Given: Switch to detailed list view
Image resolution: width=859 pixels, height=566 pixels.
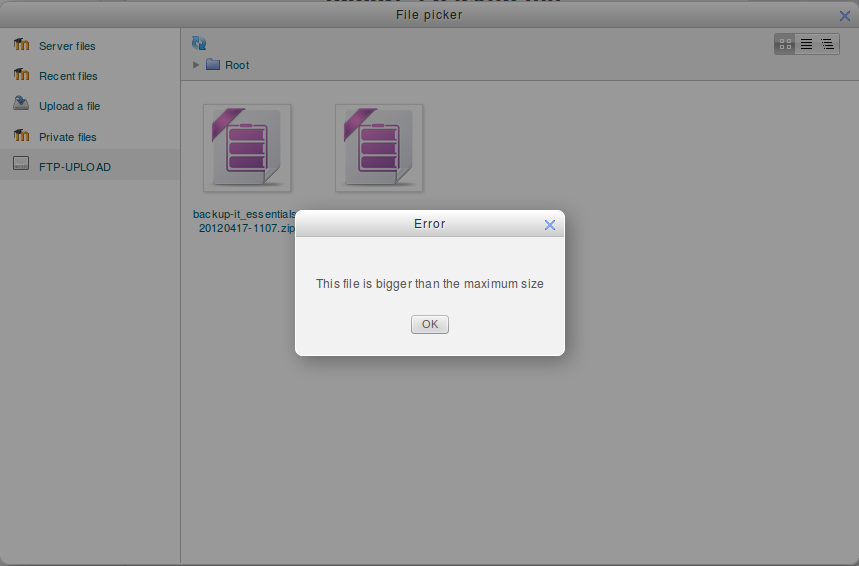Looking at the screenshot, I should (806, 44).
